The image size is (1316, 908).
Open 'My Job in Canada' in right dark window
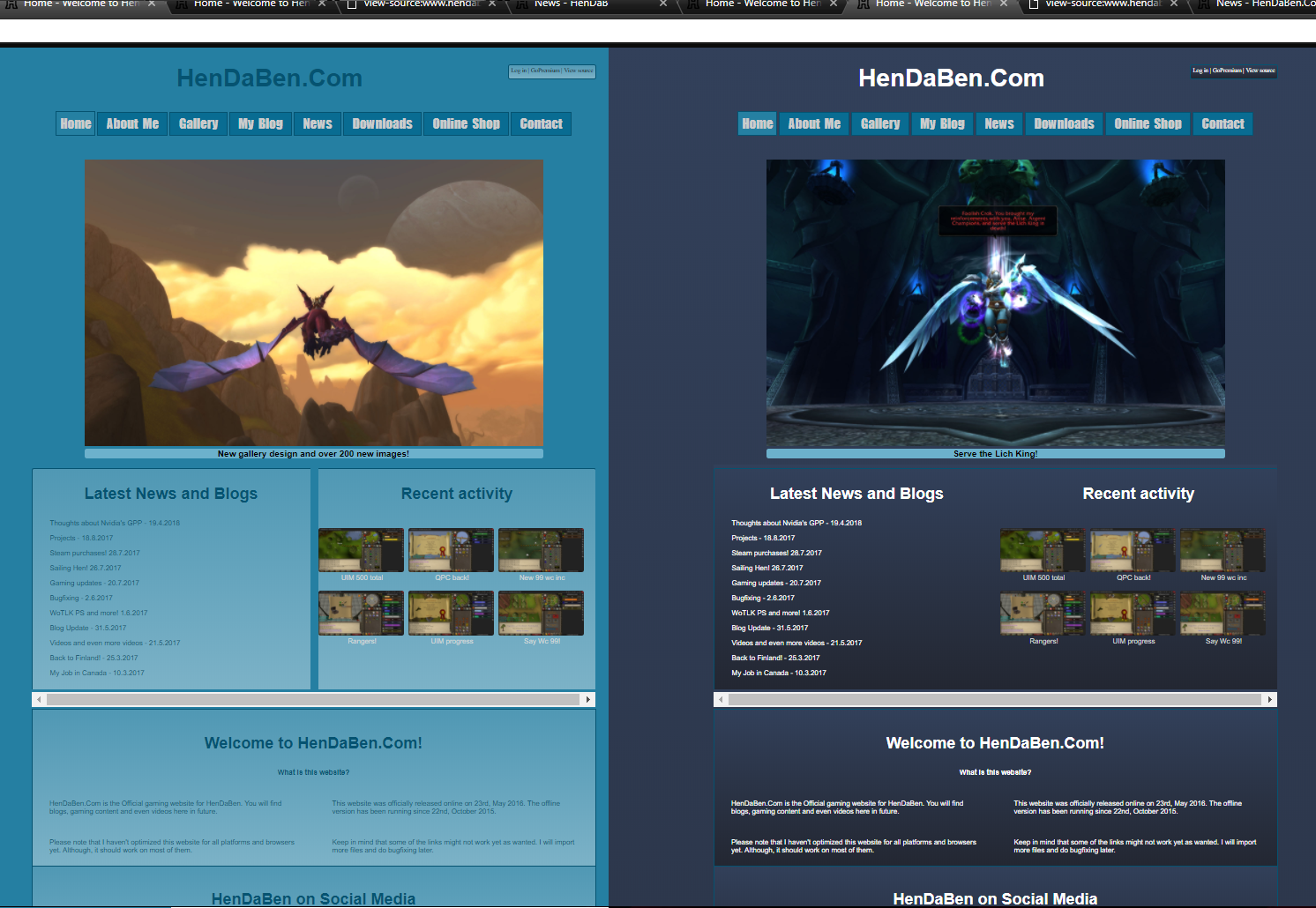tap(779, 673)
